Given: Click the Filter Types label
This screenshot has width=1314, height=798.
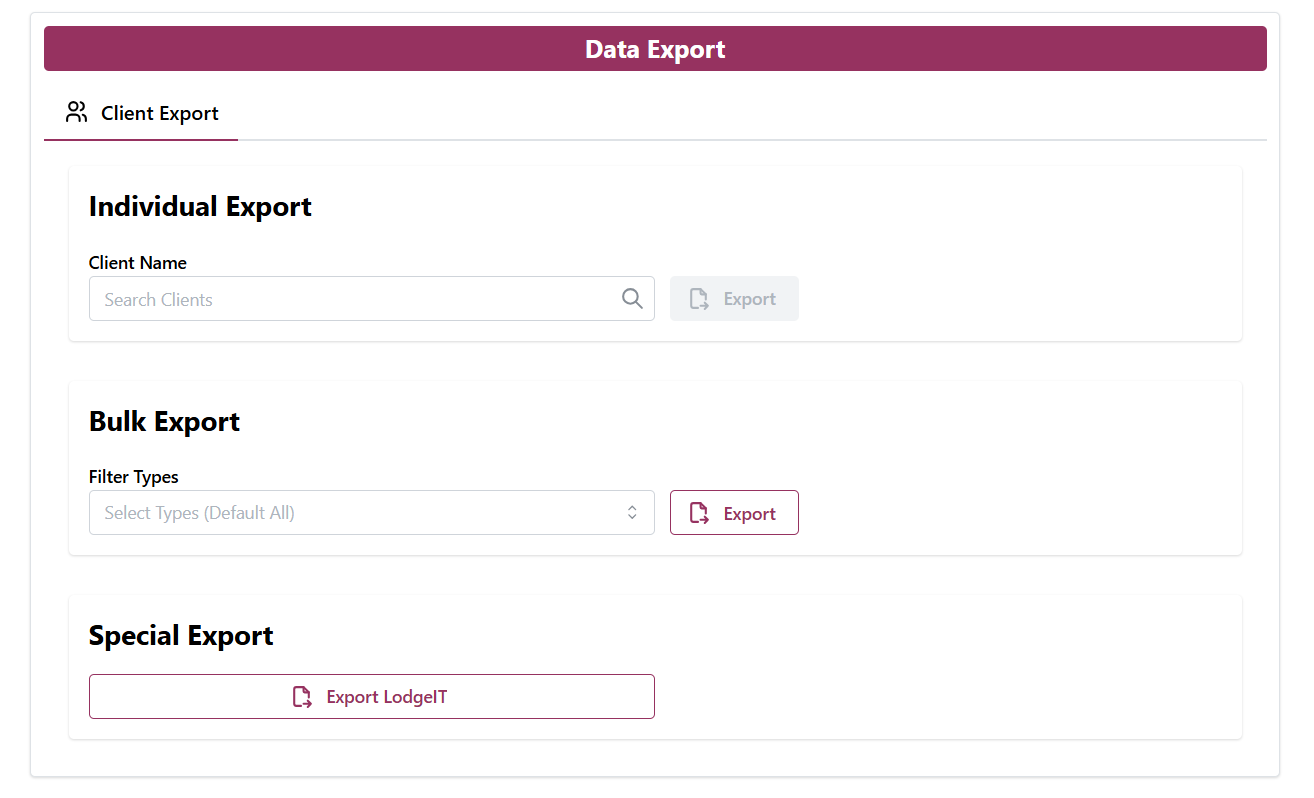Looking at the screenshot, I should click(134, 477).
